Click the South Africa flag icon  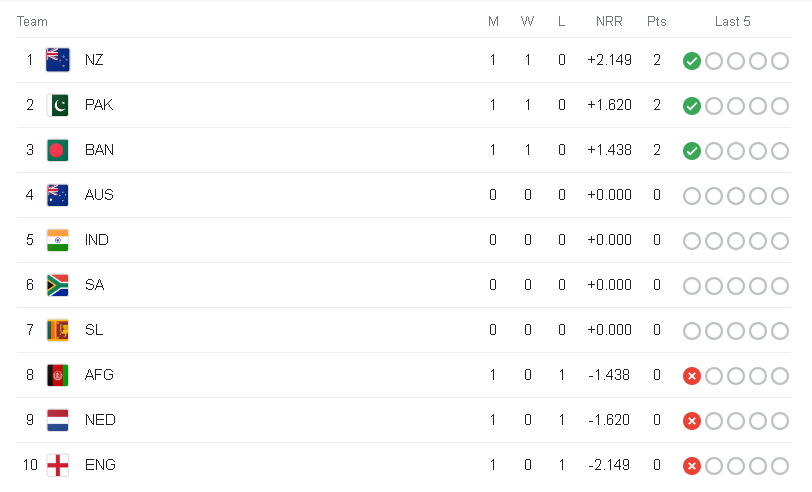(x=58, y=285)
